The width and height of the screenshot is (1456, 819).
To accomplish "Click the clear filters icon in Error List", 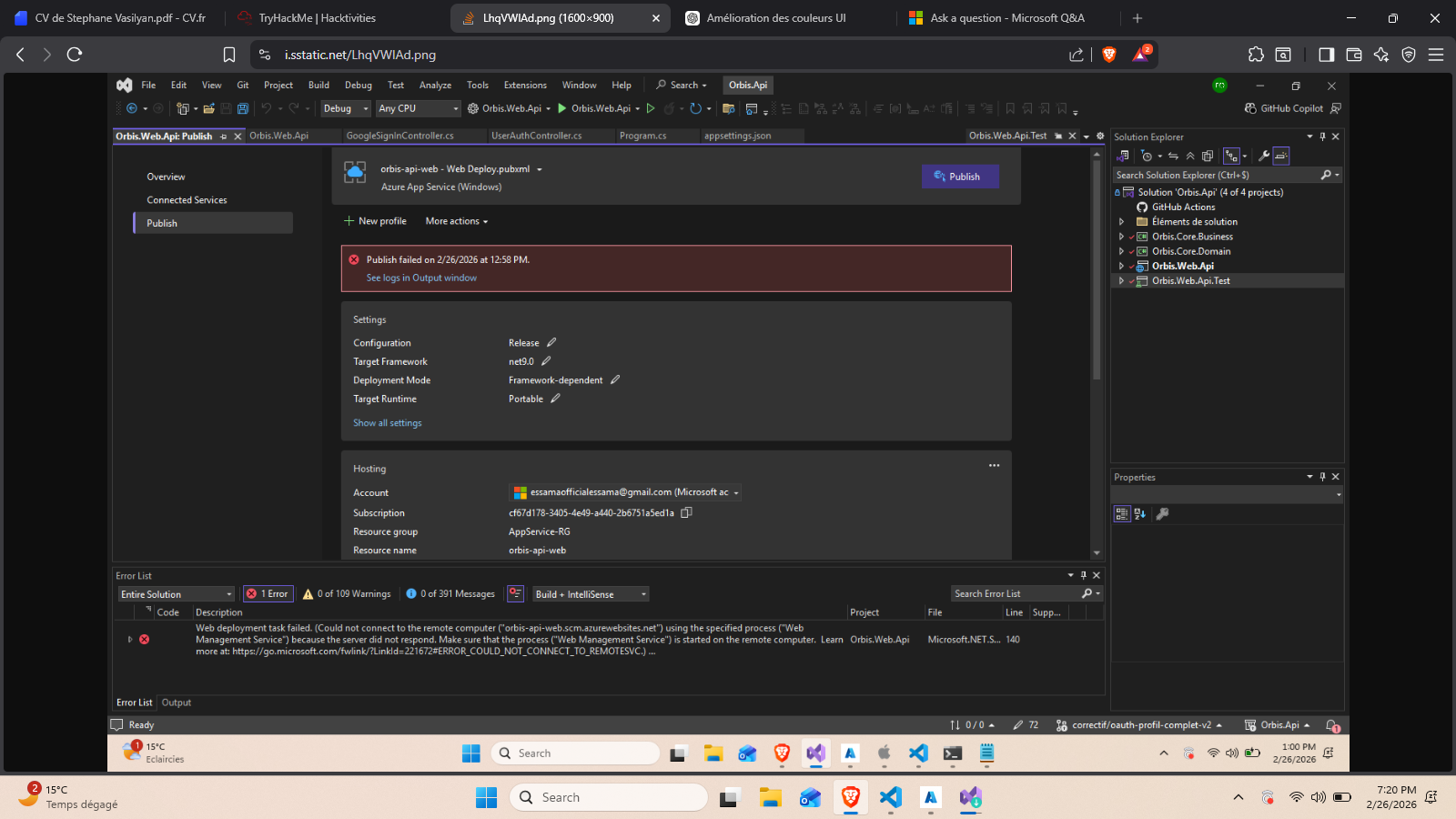I will point(515,593).
